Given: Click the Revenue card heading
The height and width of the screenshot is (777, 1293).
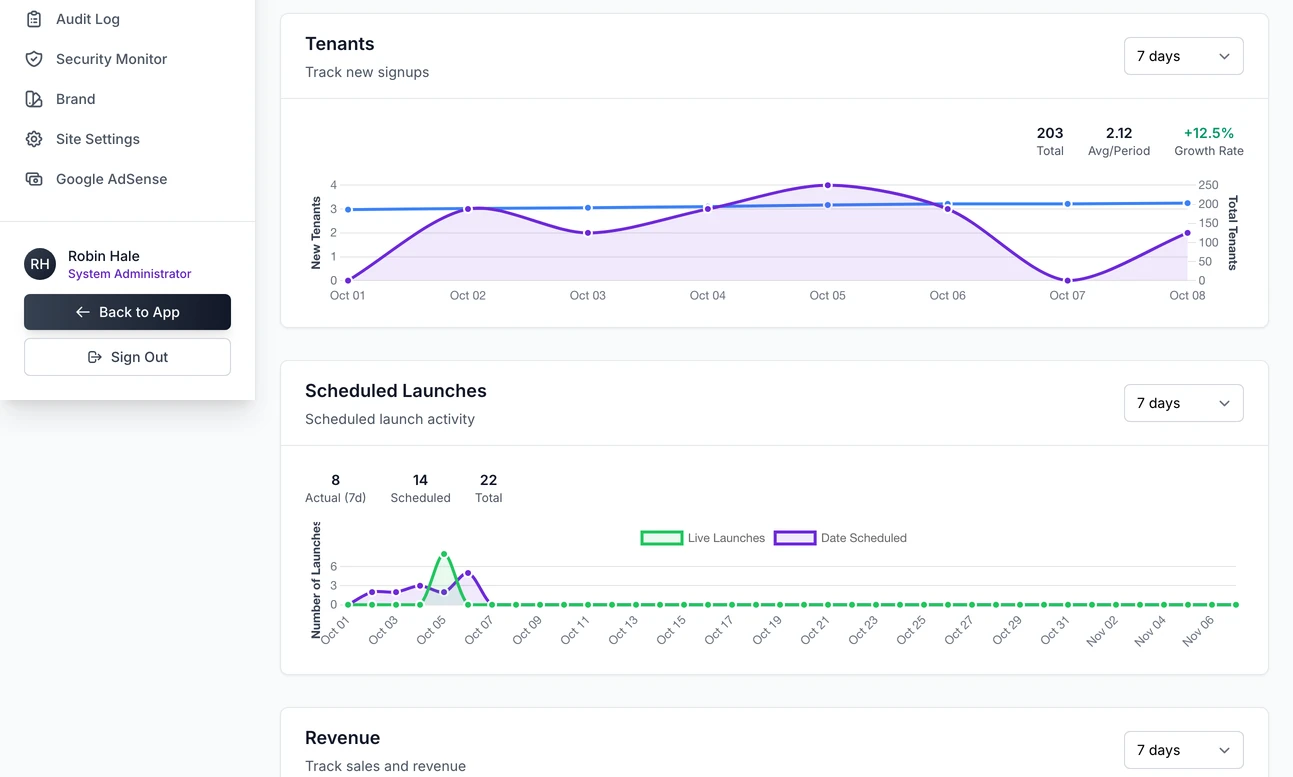Looking at the screenshot, I should click(x=343, y=738).
